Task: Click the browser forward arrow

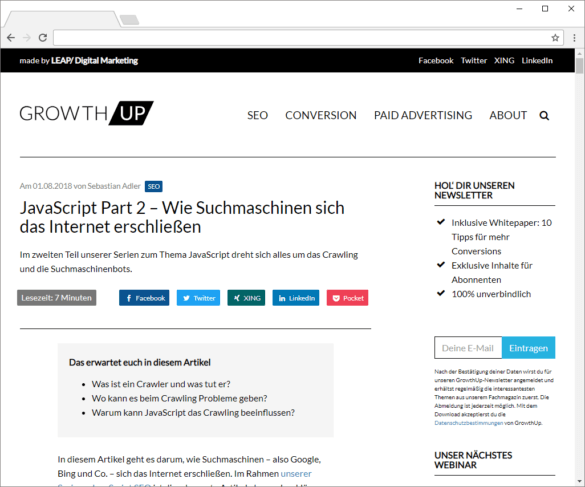Action: click(26, 38)
